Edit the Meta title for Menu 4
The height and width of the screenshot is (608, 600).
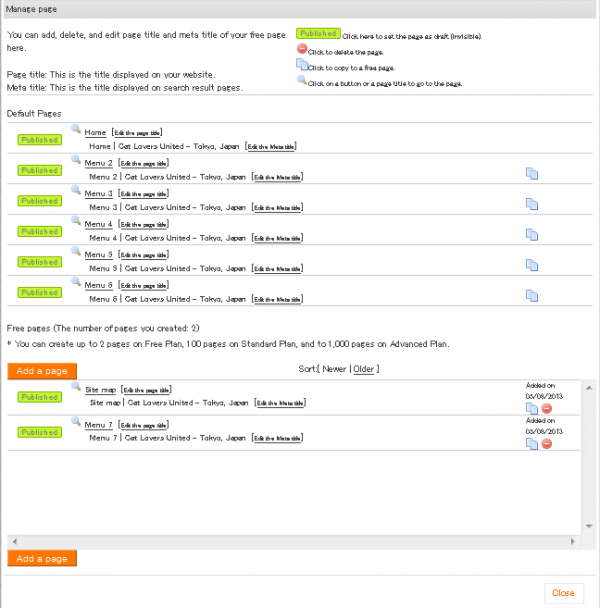(x=277, y=238)
